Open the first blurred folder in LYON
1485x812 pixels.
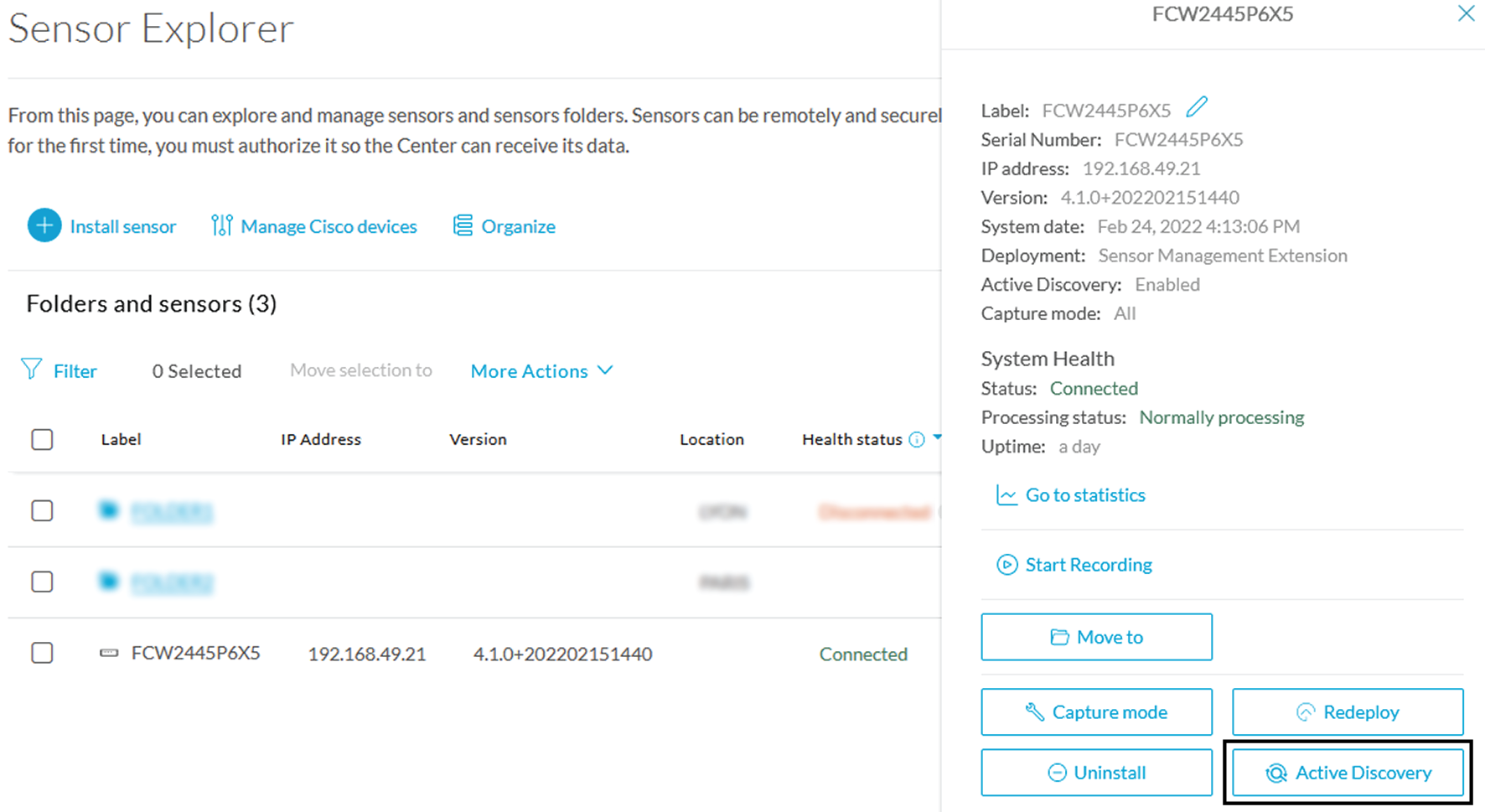[x=173, y=512]
